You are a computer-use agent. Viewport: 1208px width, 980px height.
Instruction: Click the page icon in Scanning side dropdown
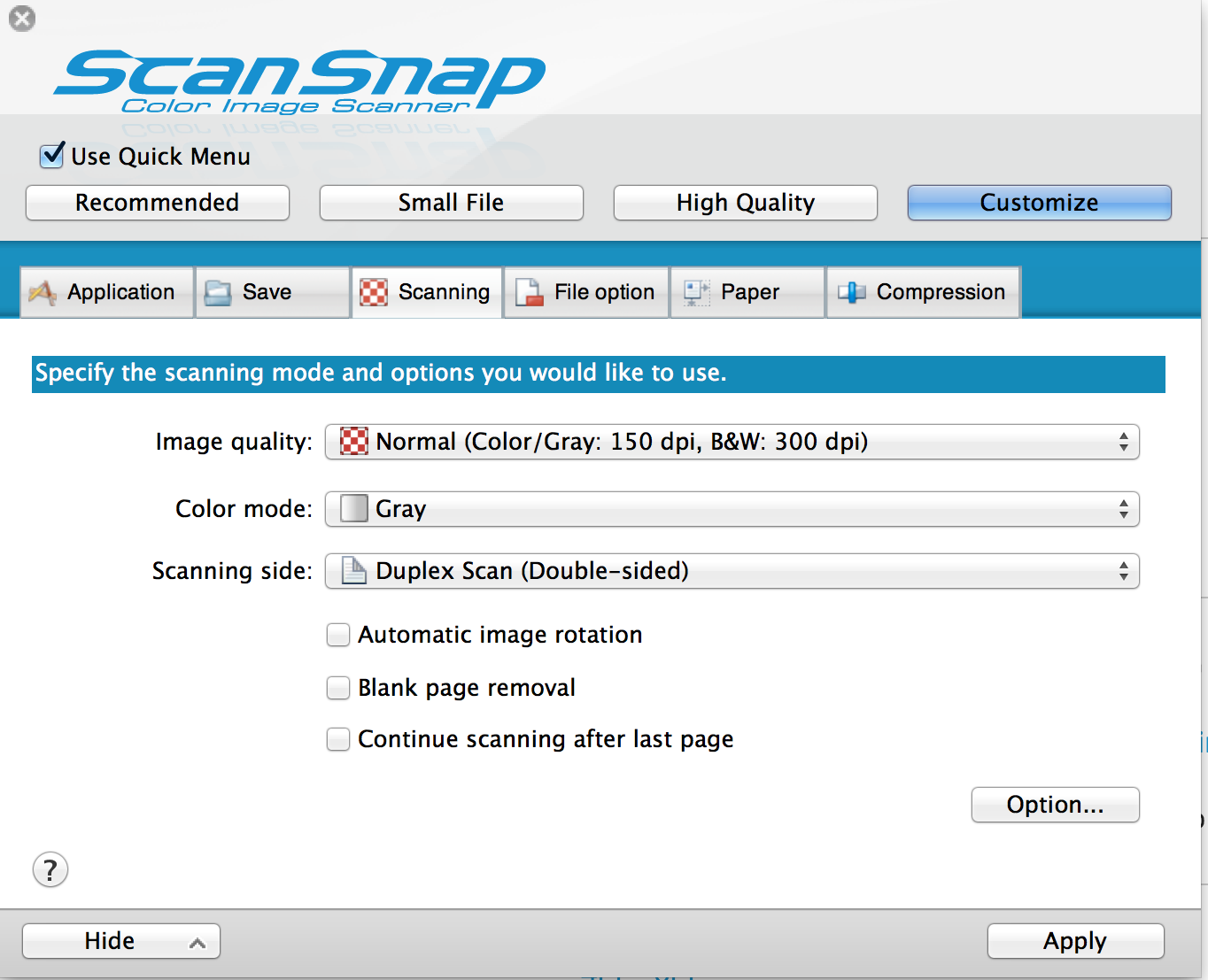click(354, 571)
